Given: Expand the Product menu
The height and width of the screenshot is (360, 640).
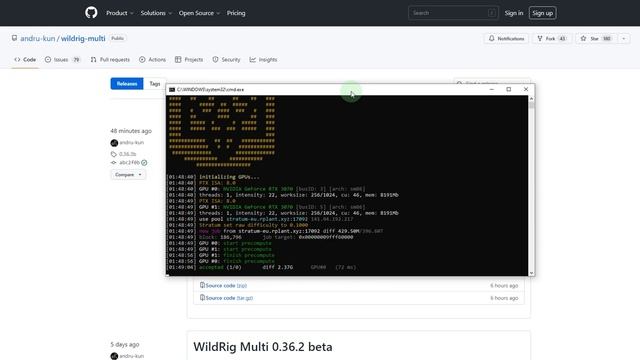Looking at the screenshot, I should pyautogui.click(x=120, y=13).
